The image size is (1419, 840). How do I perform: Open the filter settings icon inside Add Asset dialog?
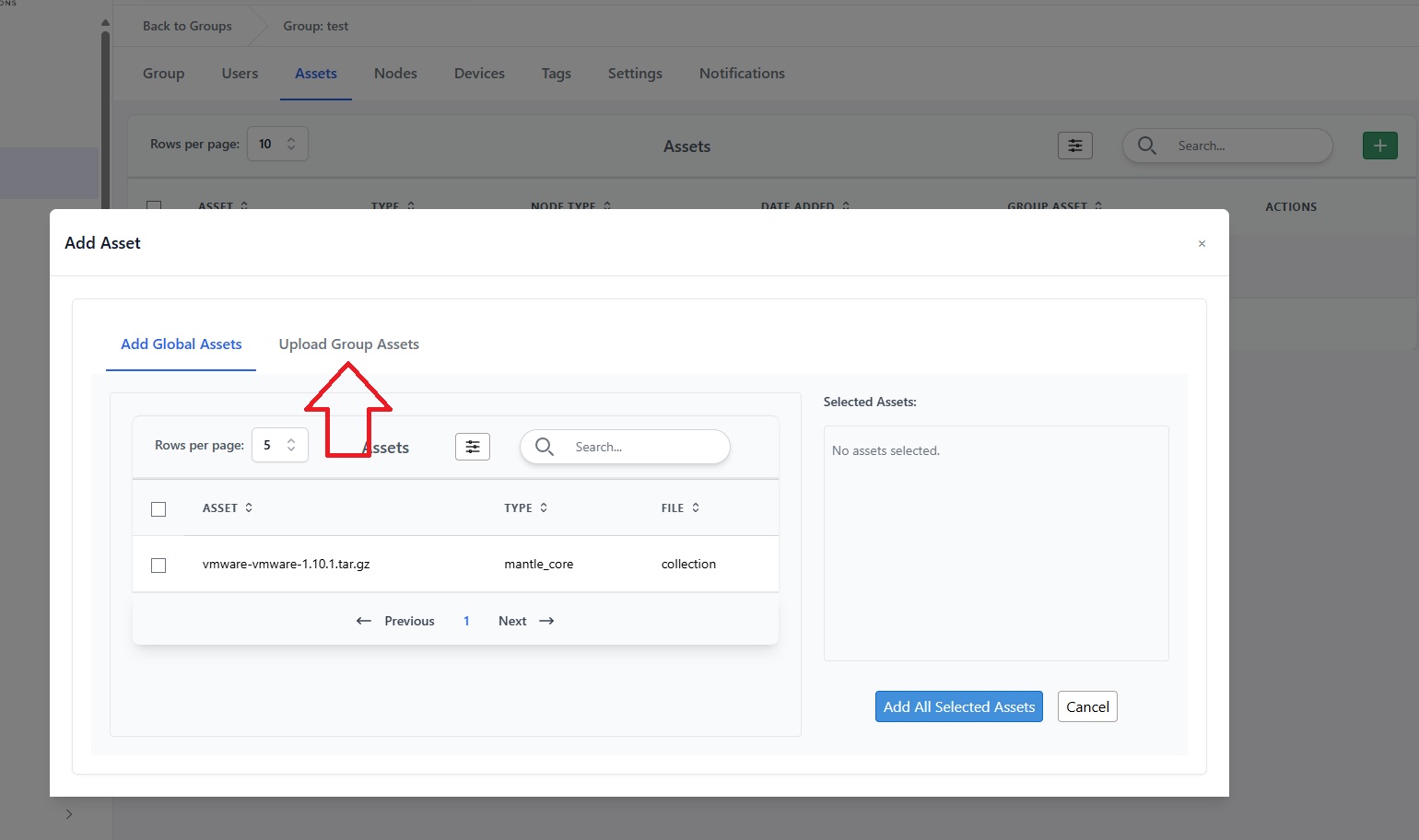473,447
